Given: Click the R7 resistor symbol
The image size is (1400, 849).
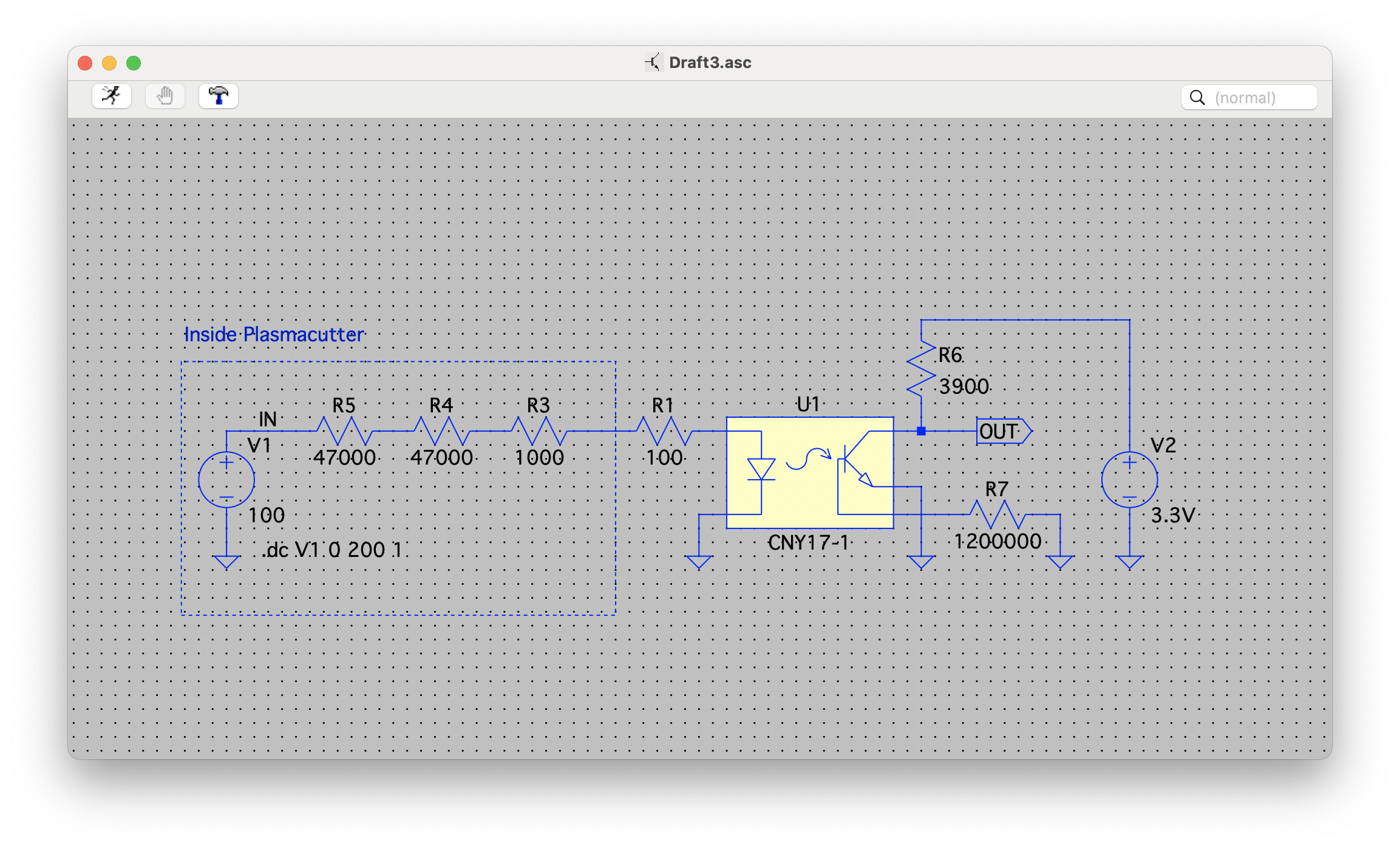Looking at the screenshot, I should point(998,514).
